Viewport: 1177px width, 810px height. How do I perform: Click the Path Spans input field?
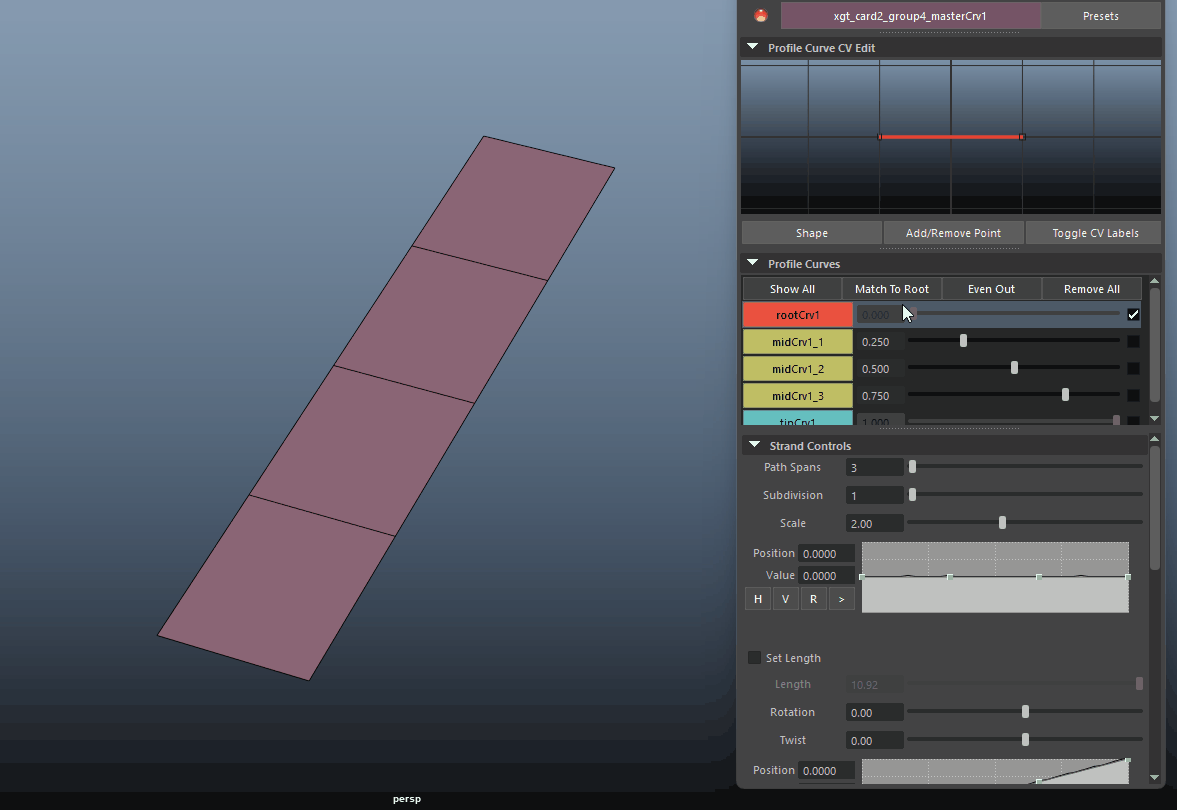[874, 468]
